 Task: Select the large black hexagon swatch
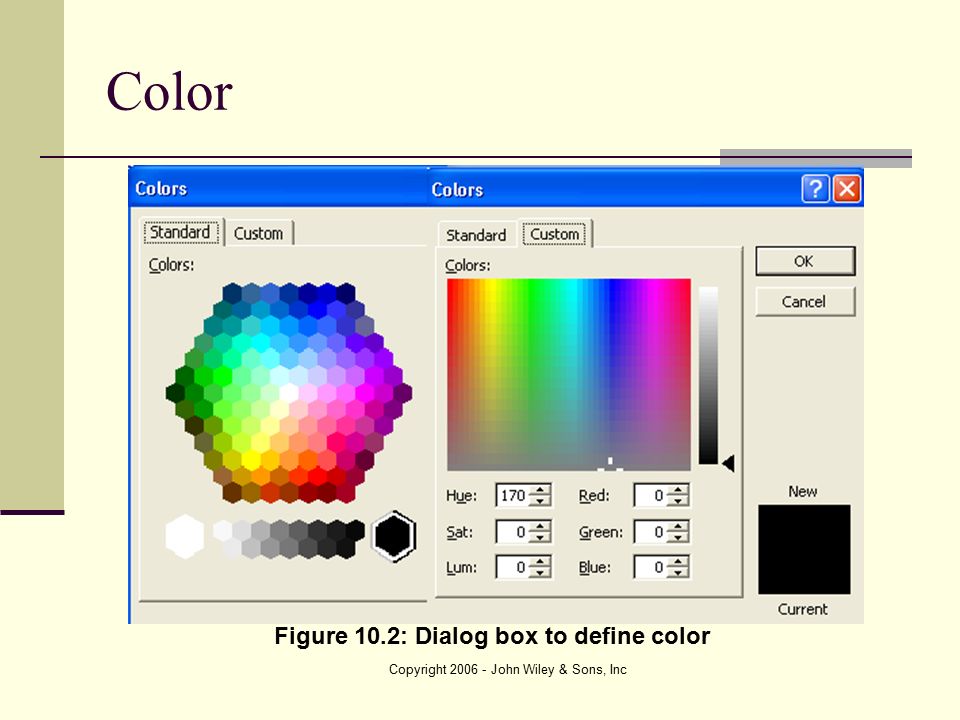394,536
